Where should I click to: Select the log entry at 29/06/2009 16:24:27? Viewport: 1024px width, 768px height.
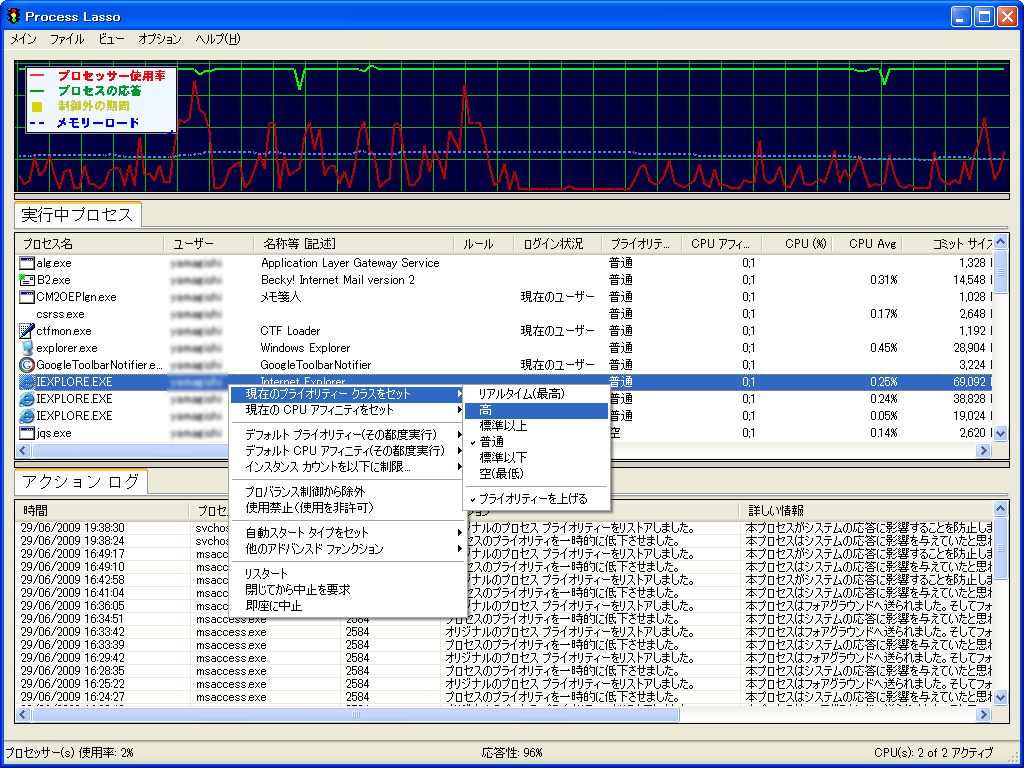[x=504, y=697]
